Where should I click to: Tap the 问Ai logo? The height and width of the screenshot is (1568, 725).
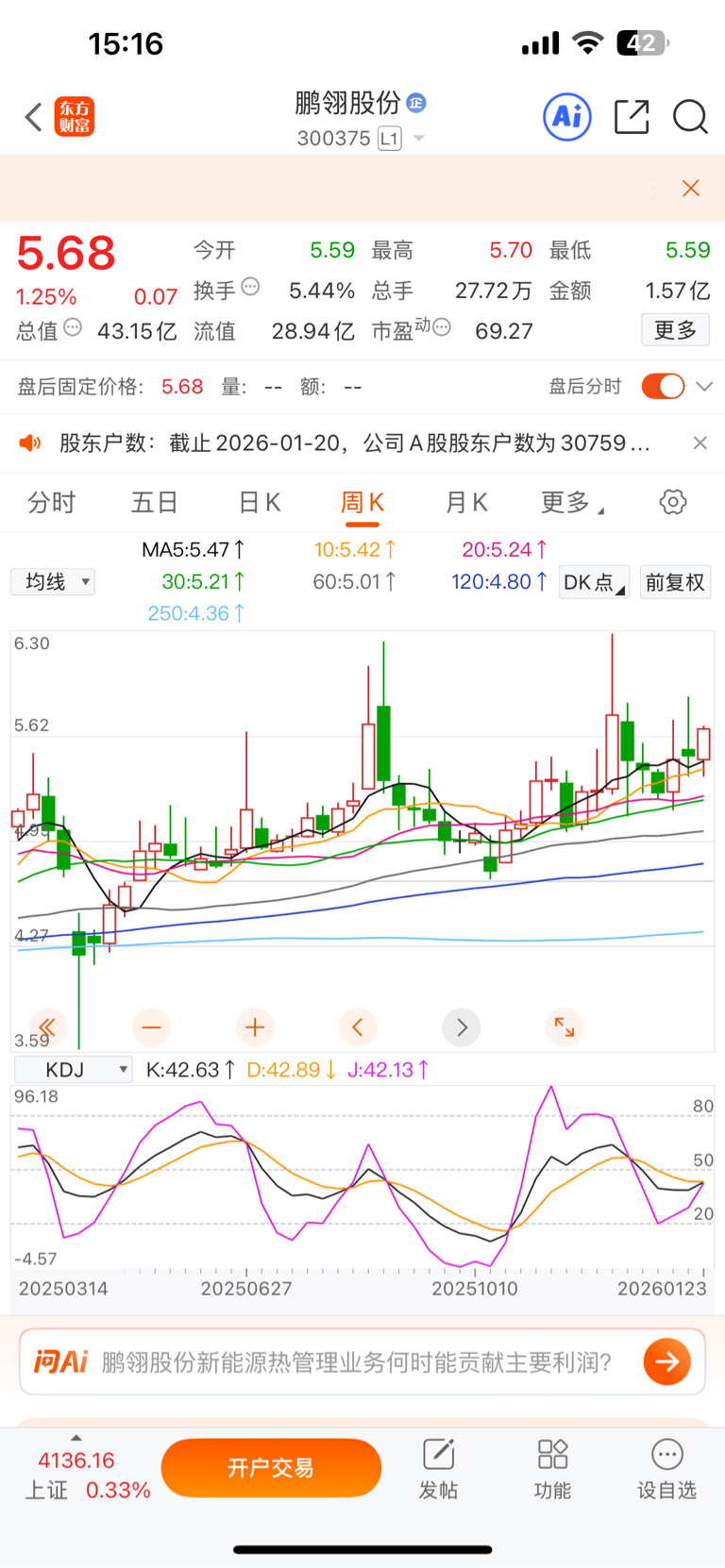click(60, 1361)
